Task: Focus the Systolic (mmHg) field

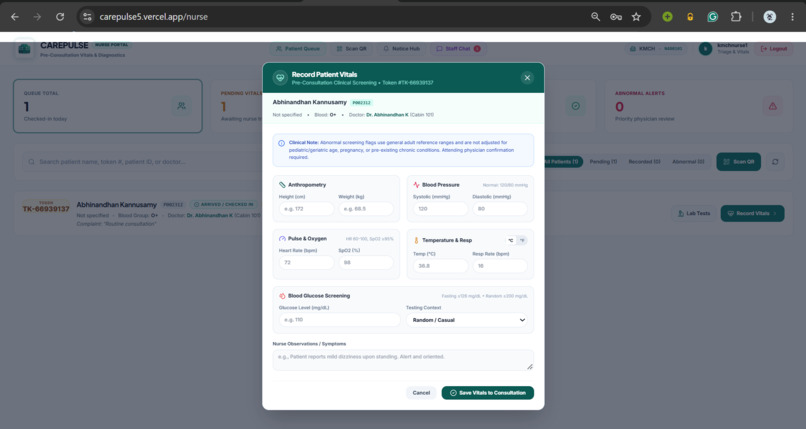Action: pyautogui.click(x=441, y=209)
